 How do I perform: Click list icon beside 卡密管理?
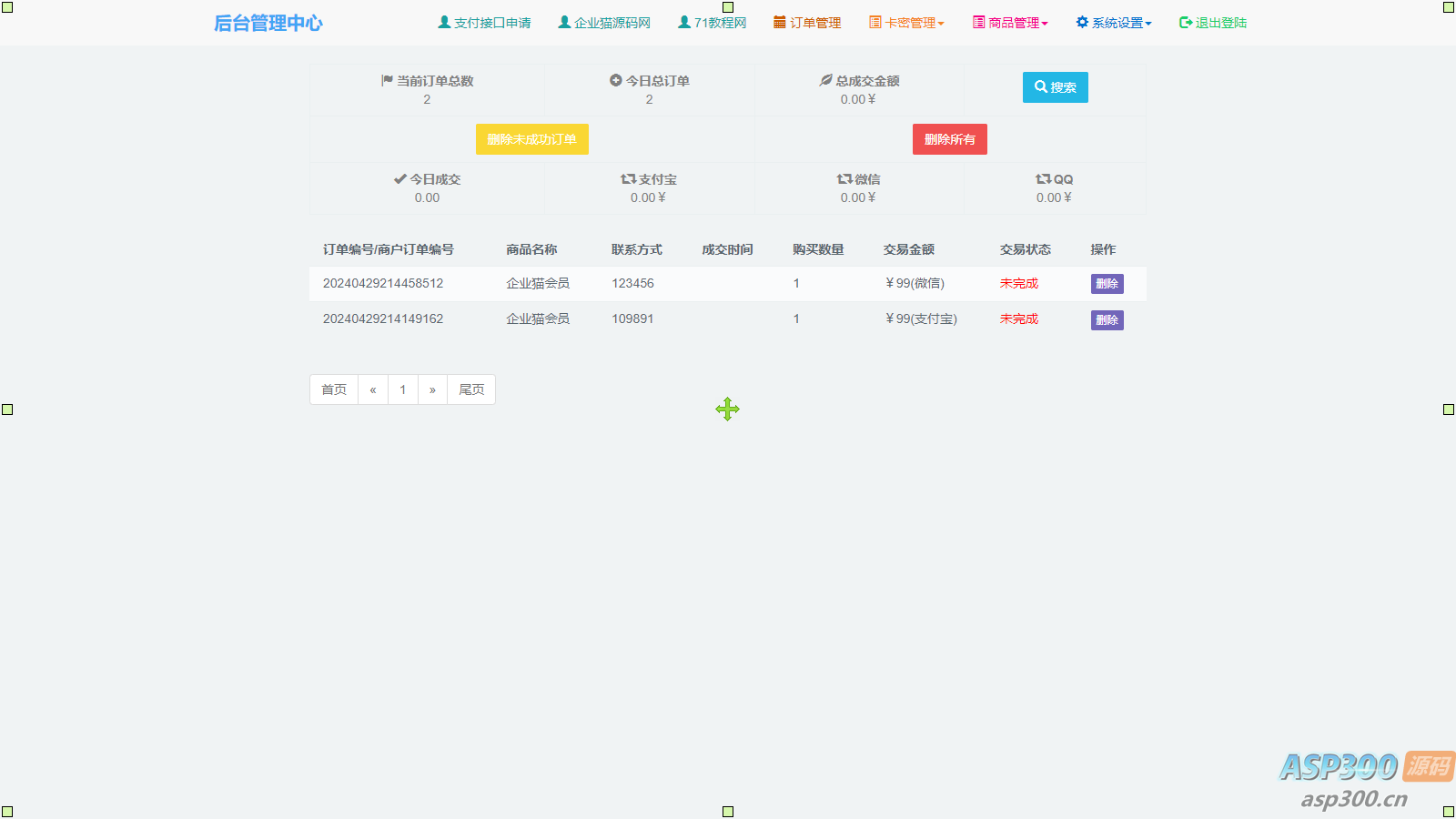[875, 22]
